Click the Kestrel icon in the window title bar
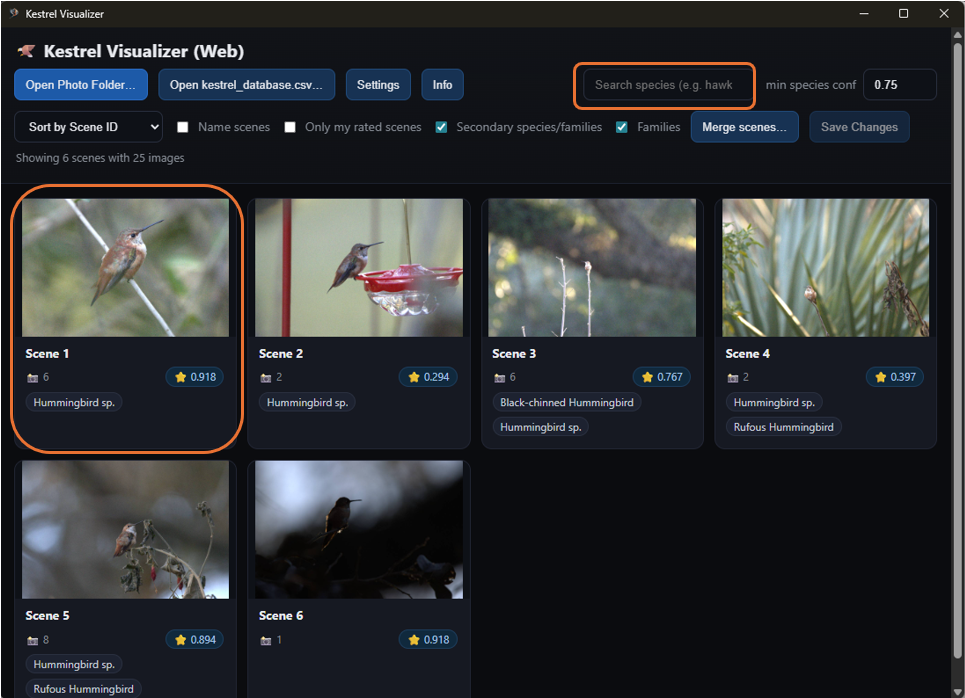The width and height of the screenshot is (965, 698). pos(14,13)
